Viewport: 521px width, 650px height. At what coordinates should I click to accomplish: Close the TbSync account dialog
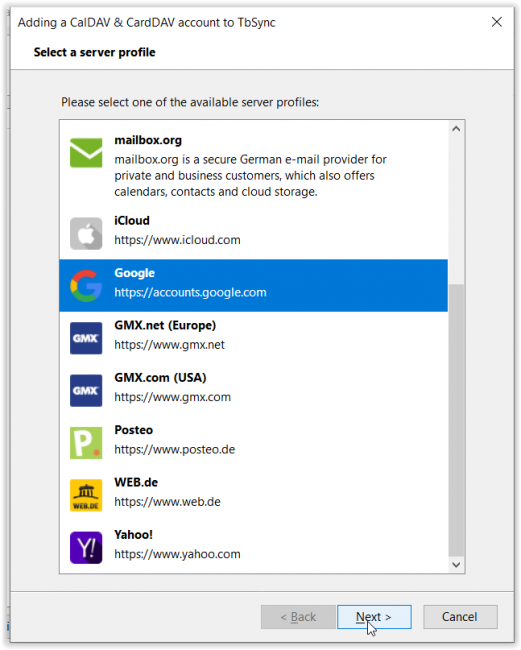[497, 22]
